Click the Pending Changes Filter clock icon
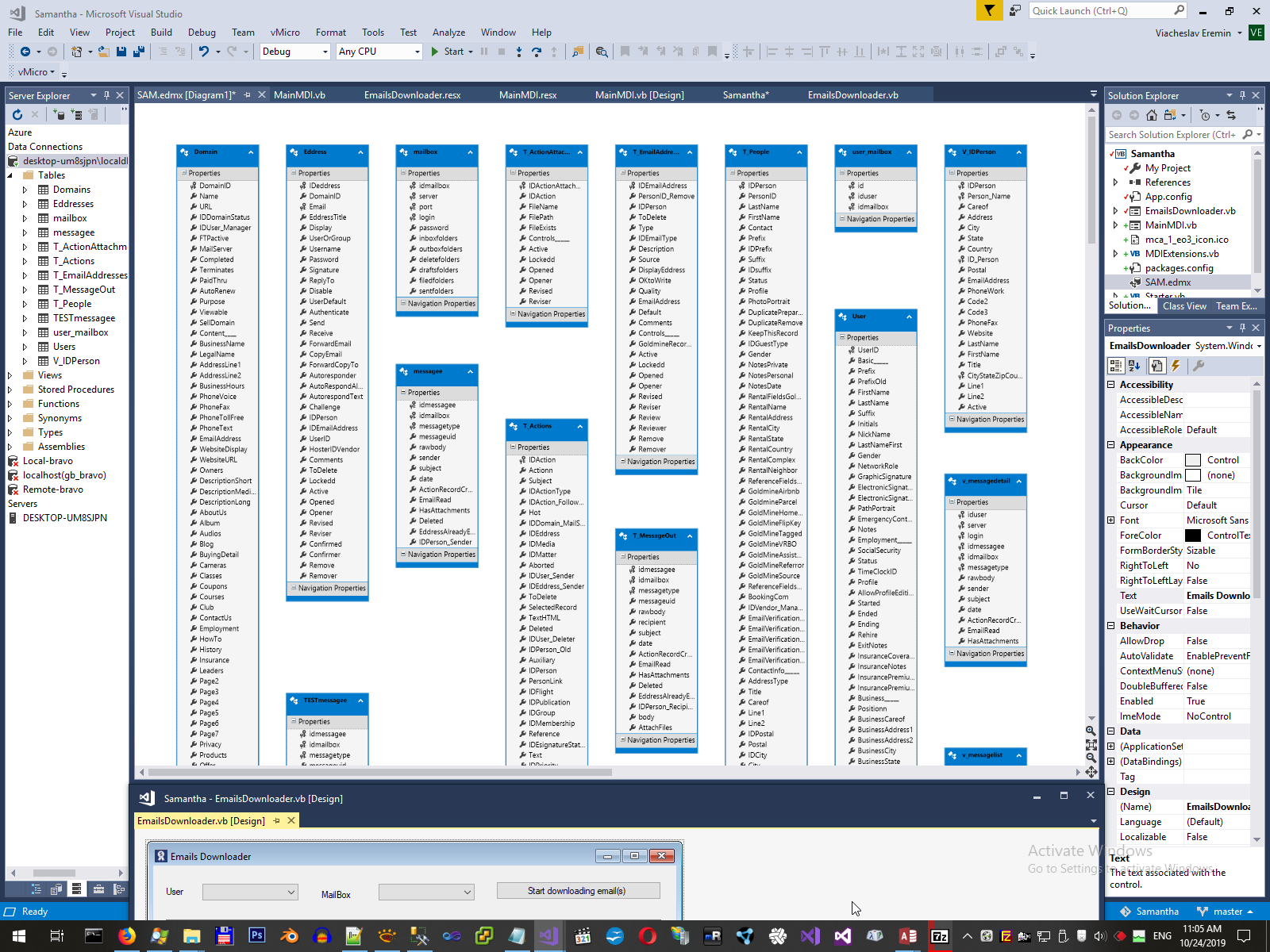 coord(1205,115)
